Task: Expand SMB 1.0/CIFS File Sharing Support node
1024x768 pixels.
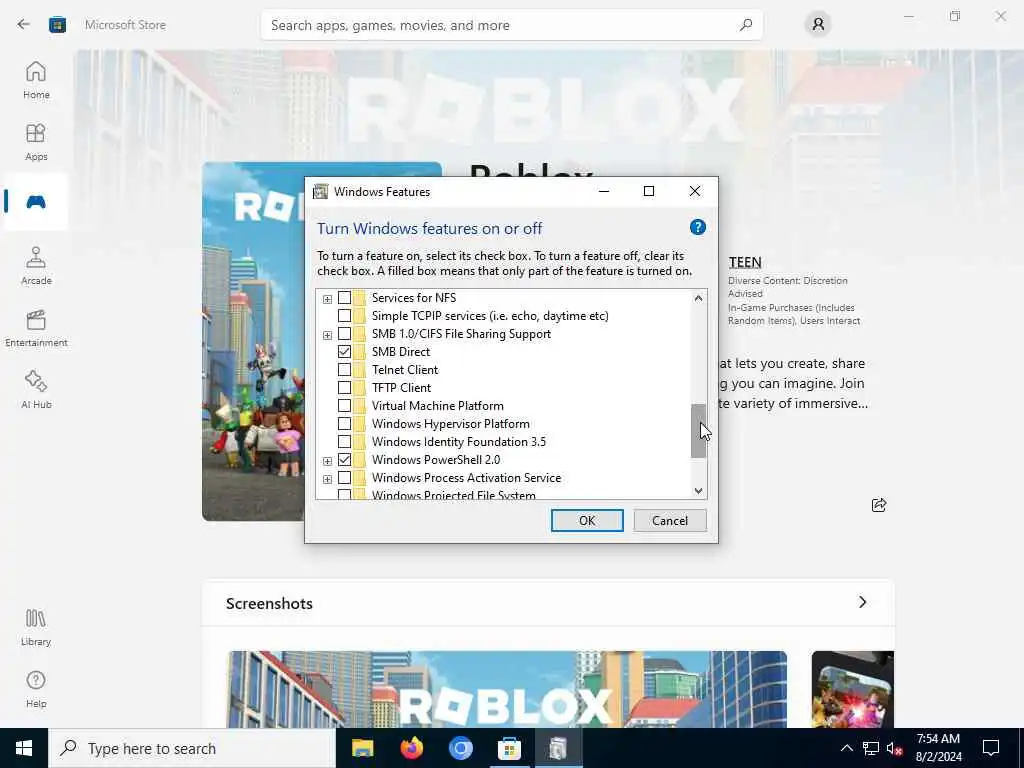Action: tap(327, 335)
